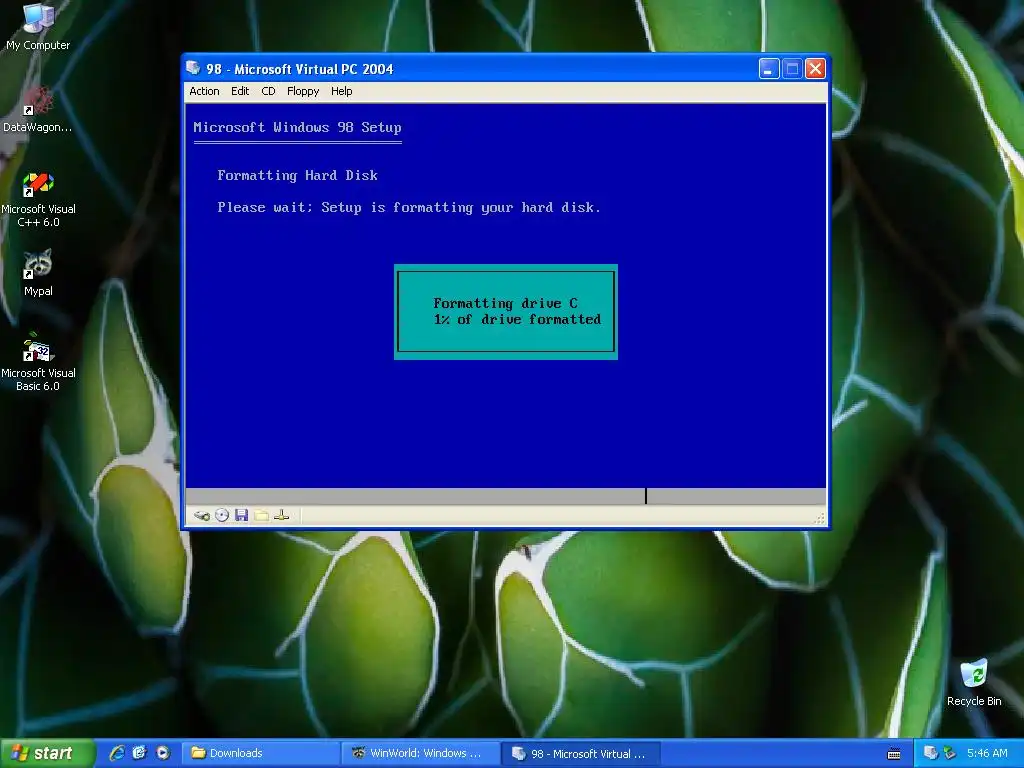Open the Edit menu

coord(240,91)
